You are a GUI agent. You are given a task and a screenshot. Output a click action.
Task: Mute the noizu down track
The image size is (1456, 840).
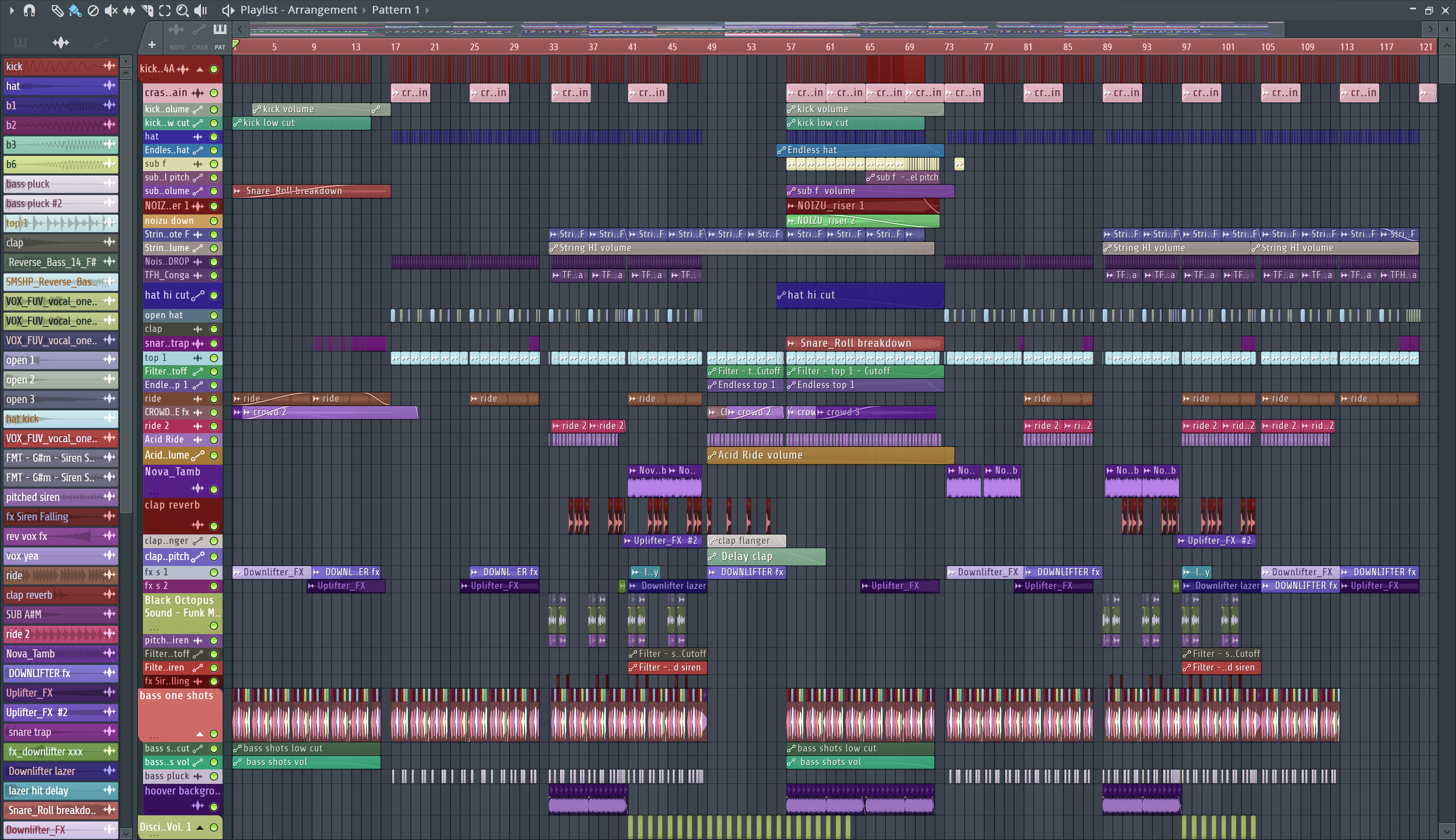pos(214,221)
